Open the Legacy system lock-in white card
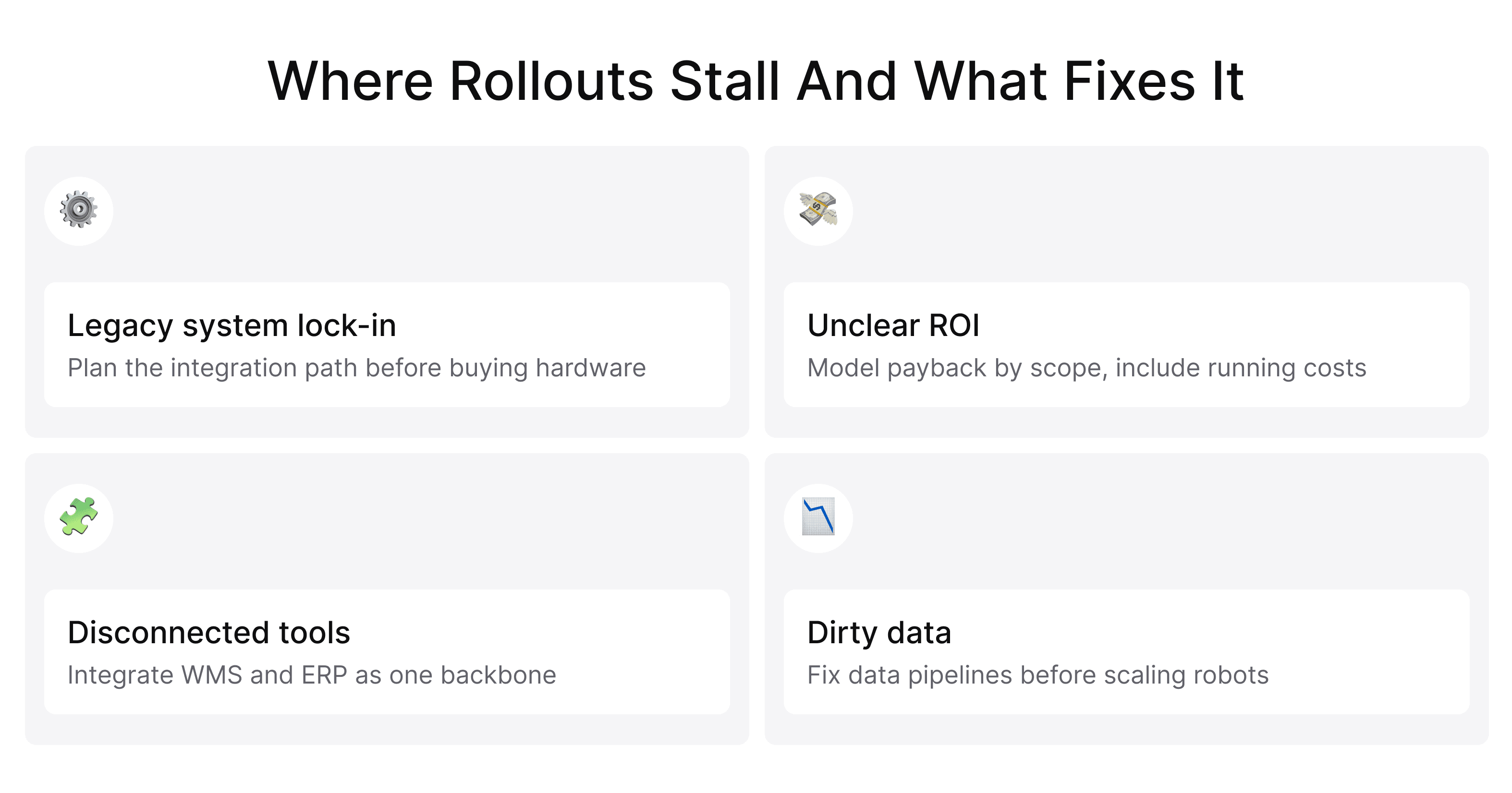Screen dimensions: 1512x793 [387, 345]
